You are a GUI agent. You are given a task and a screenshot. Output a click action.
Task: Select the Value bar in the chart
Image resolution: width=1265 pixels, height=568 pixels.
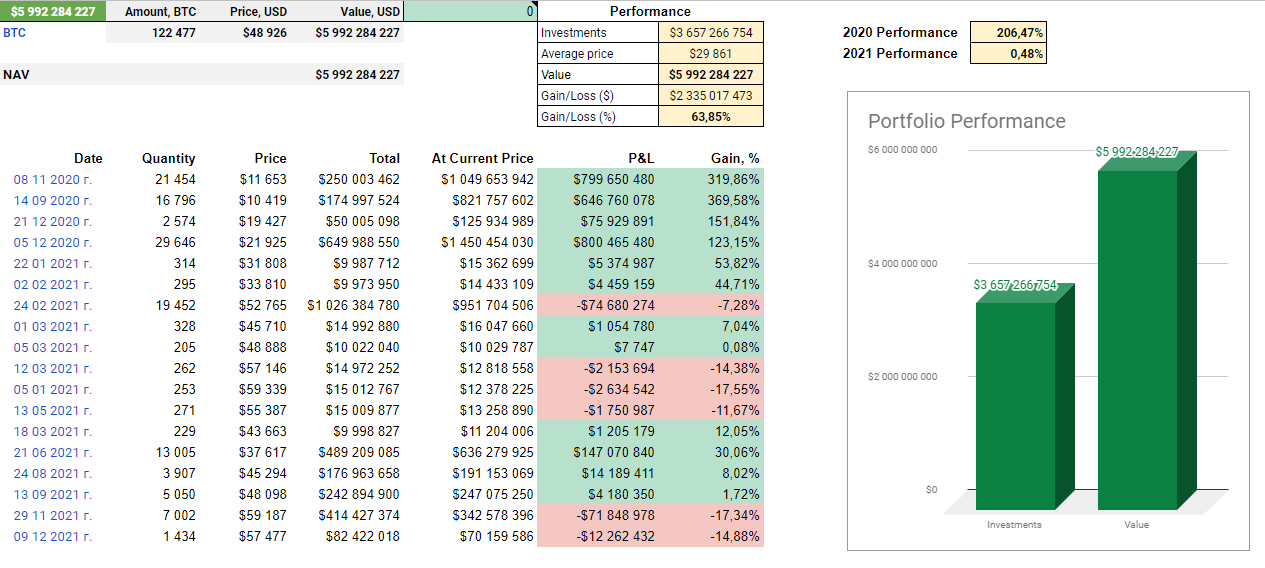(x=1136, y=340)
